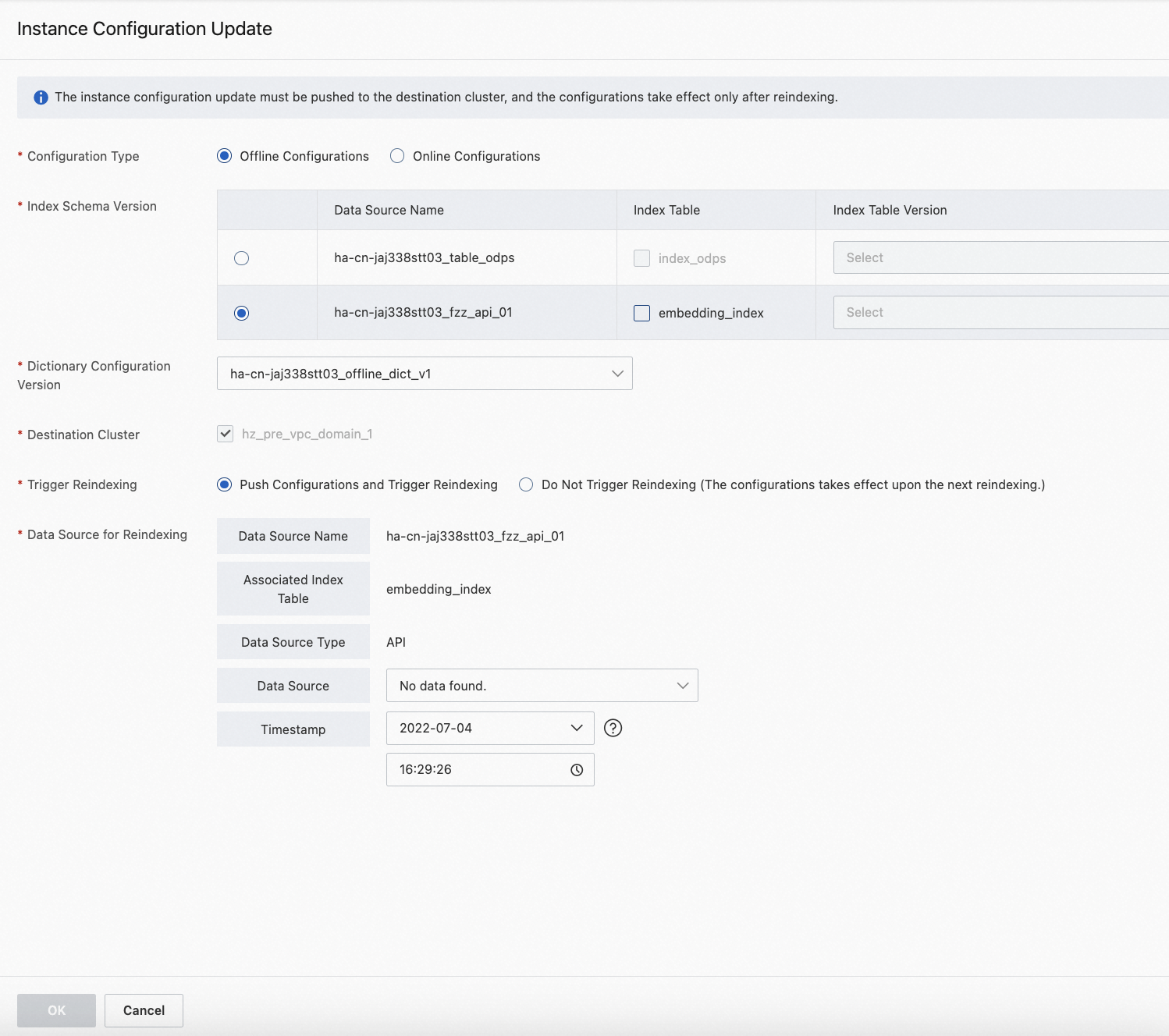Select Offline Configurations radio button

[225, 156]
